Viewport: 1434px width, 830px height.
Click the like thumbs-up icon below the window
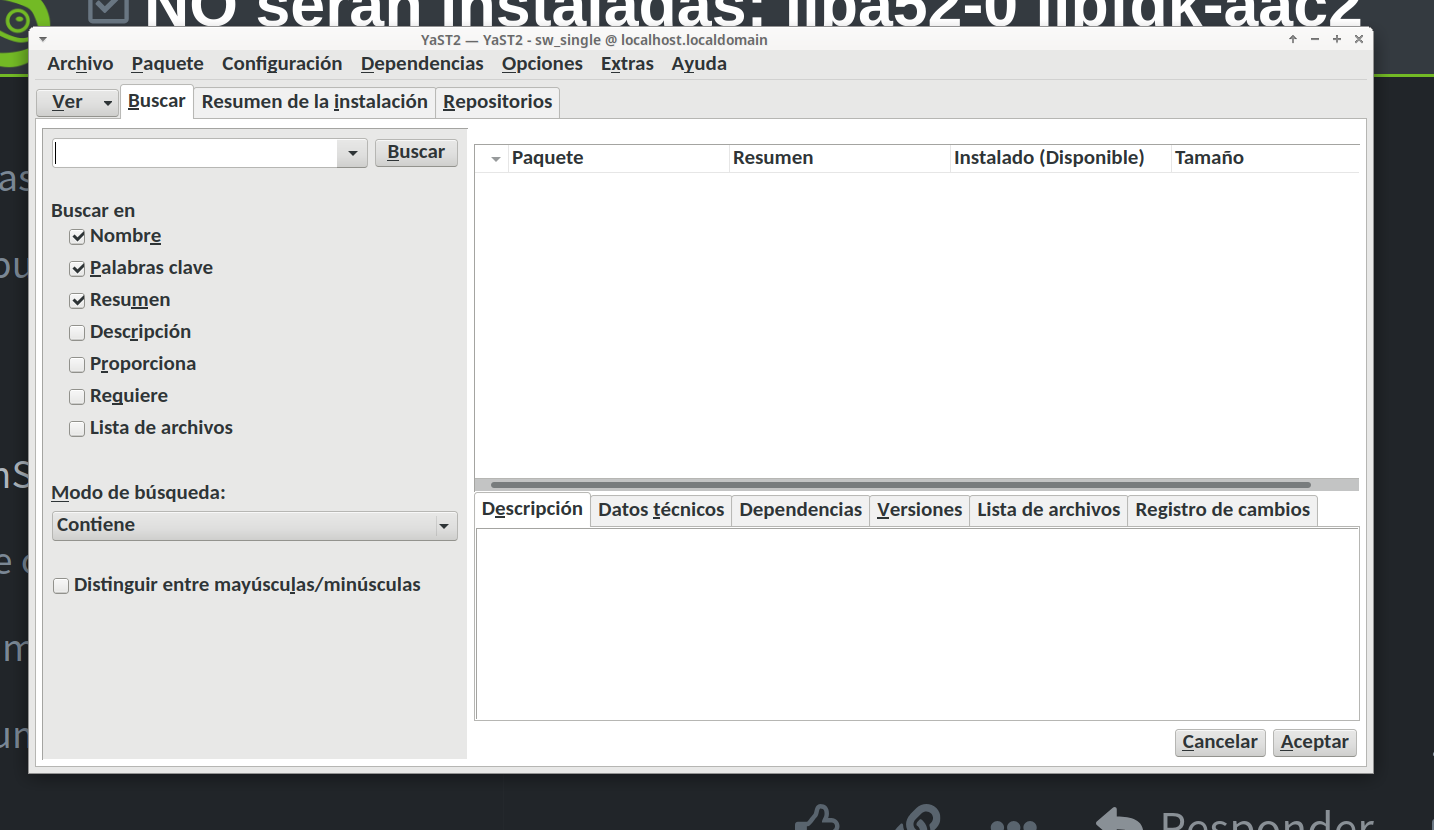click(816, 820)
